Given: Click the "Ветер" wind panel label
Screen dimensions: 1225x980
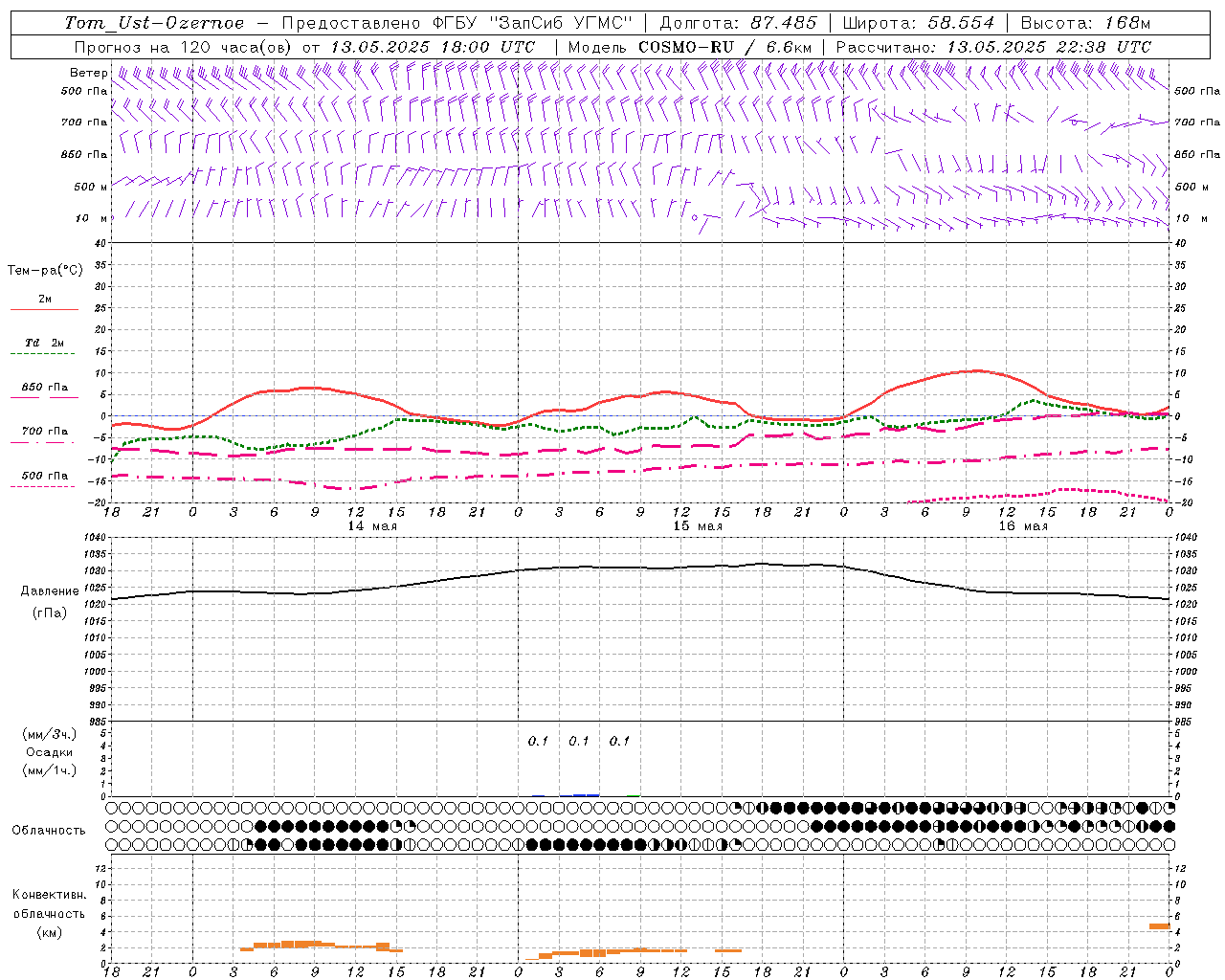Looking at the screenshot, I should pyautogui.click(x=88, y=73).
